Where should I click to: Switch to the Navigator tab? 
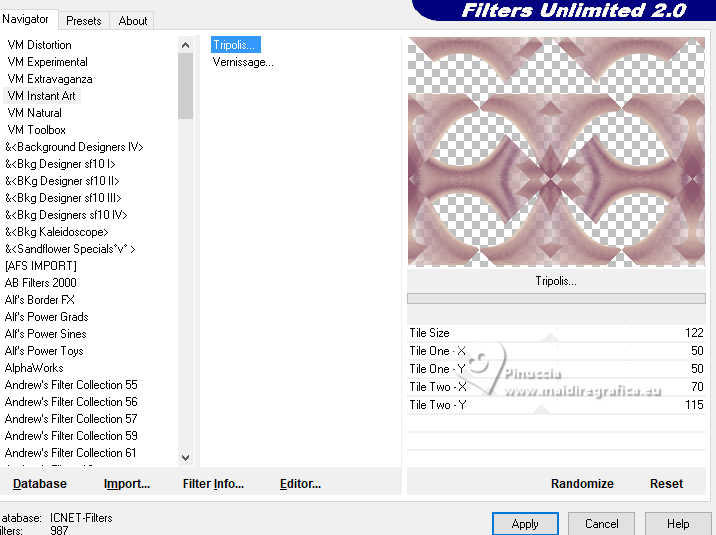(x=26, y=19)
